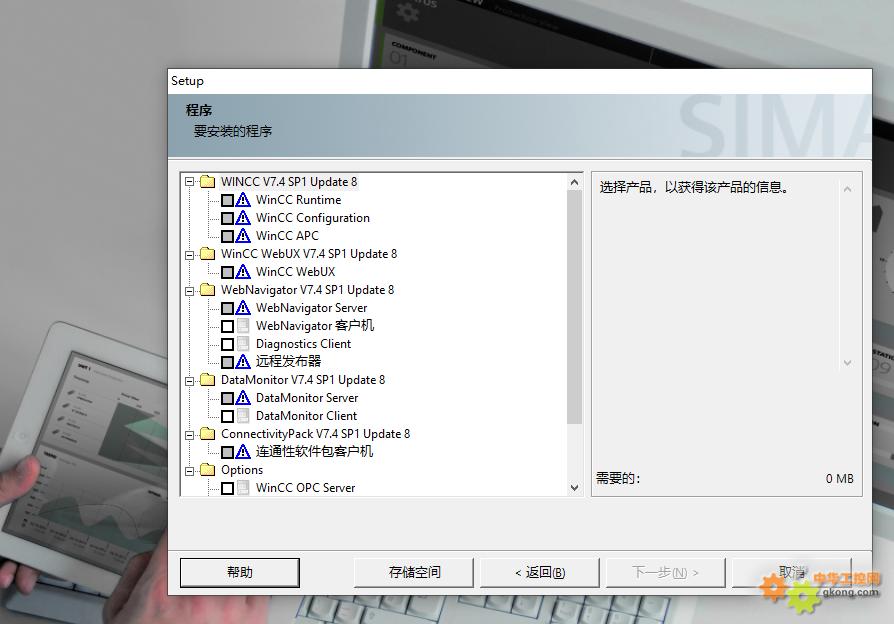Click the Options folder icon
This screenshot has width=894, height=624.
click(208, 470)
